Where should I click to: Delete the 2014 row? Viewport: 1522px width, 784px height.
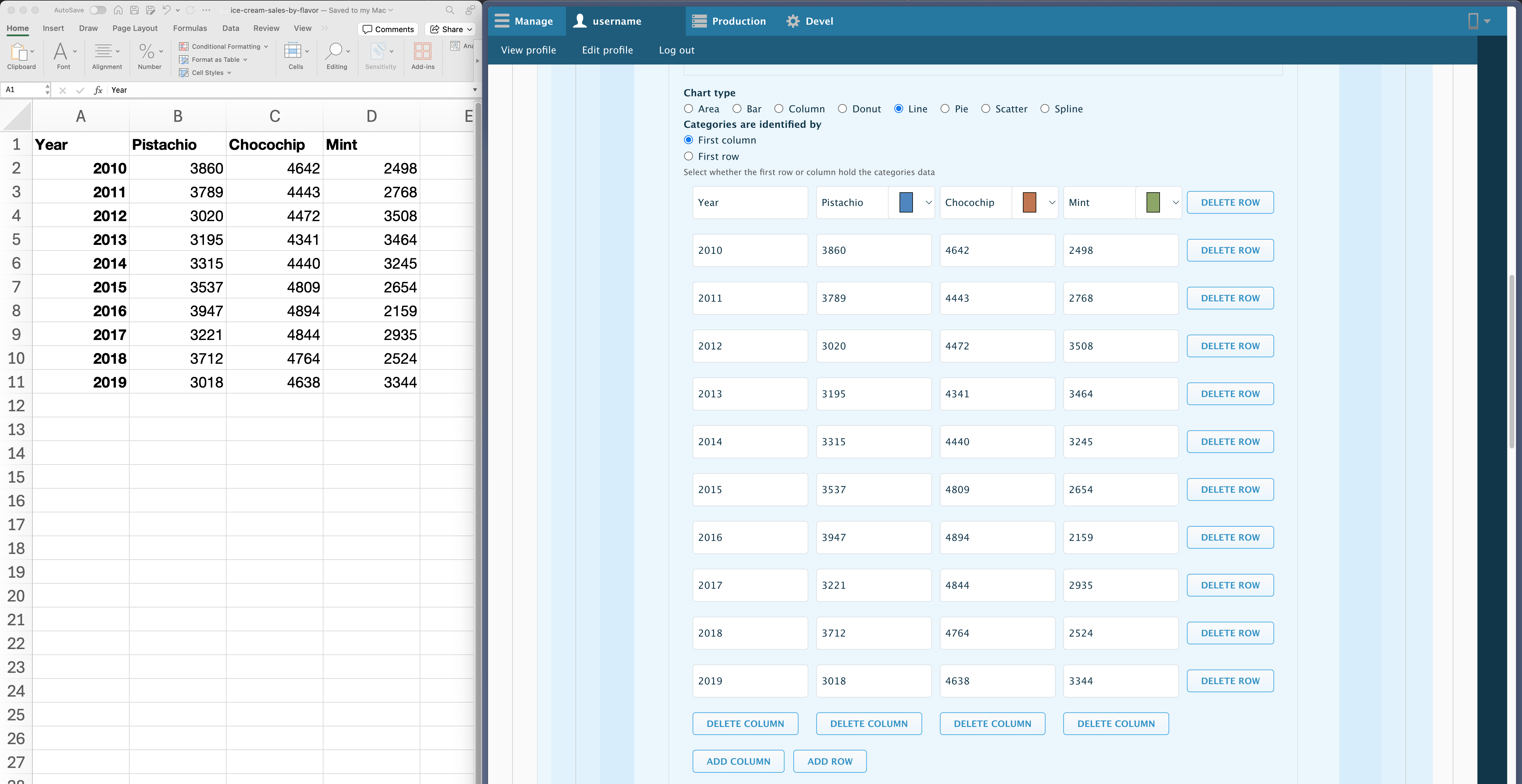pyautogui.click(x=1229, y=441)
